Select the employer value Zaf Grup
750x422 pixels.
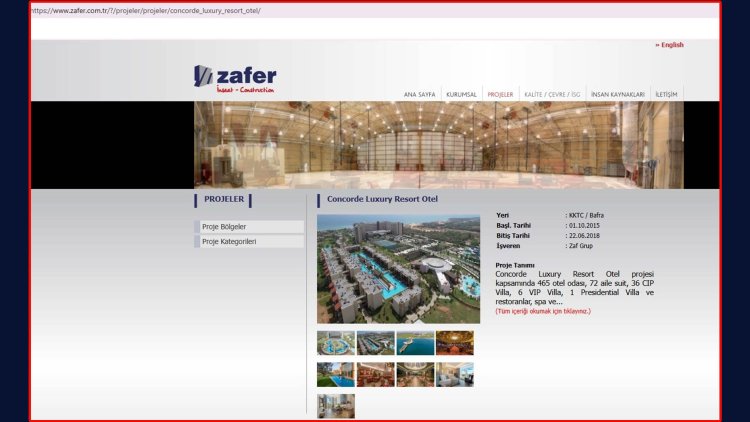click(x=581, y=245)
